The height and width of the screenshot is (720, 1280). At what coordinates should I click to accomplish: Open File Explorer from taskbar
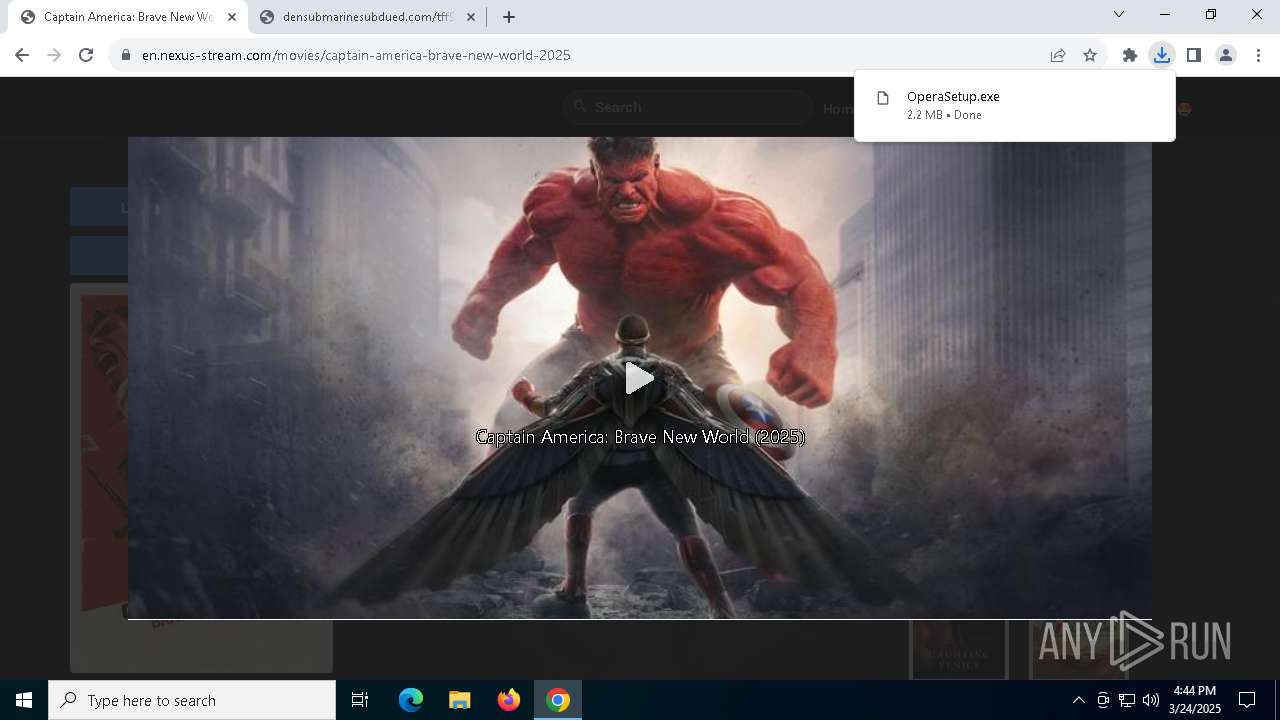(460, 700)
